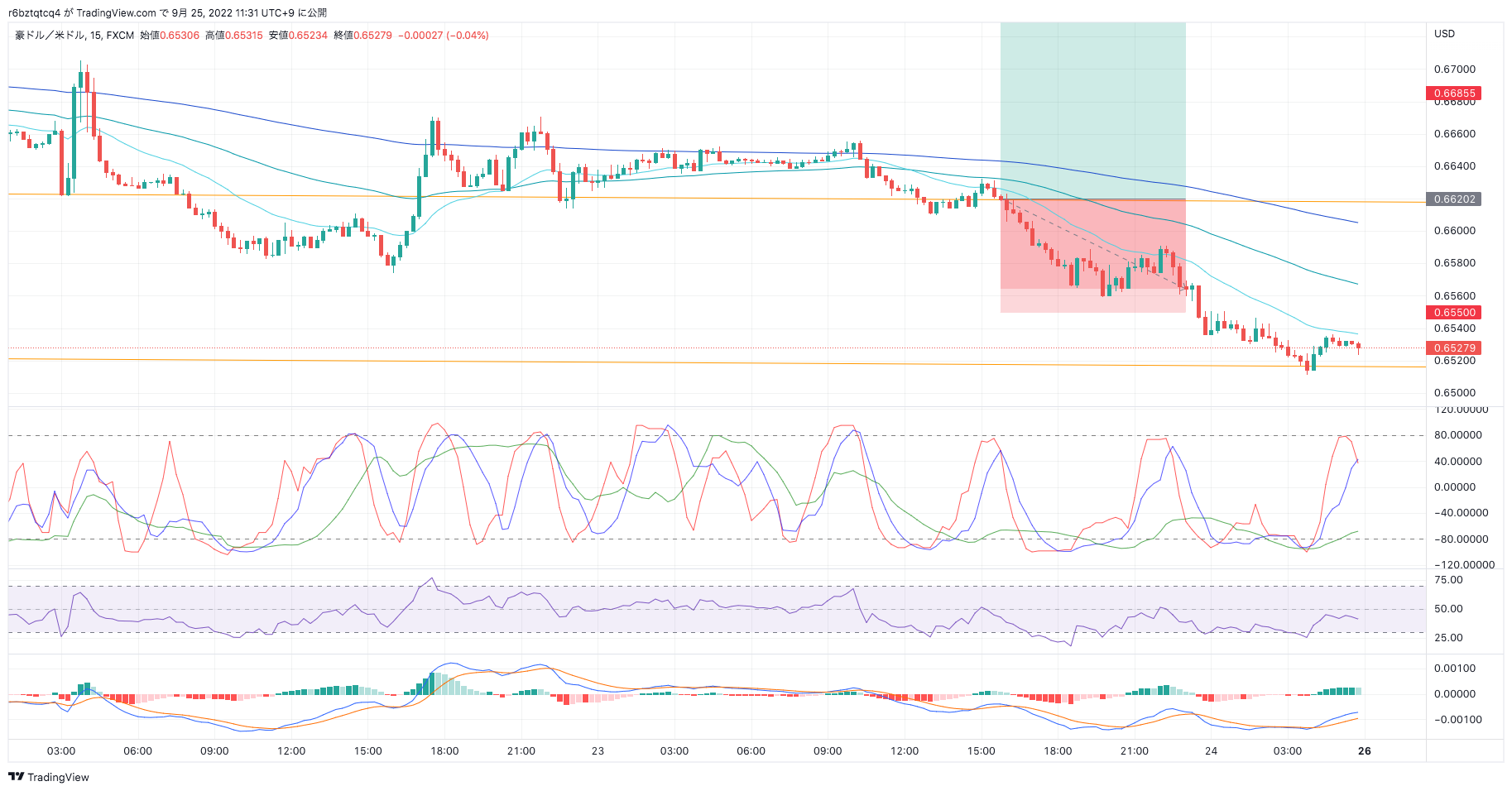
Task: Click the 高値 0.65315 high value
Action: (234, 36)
